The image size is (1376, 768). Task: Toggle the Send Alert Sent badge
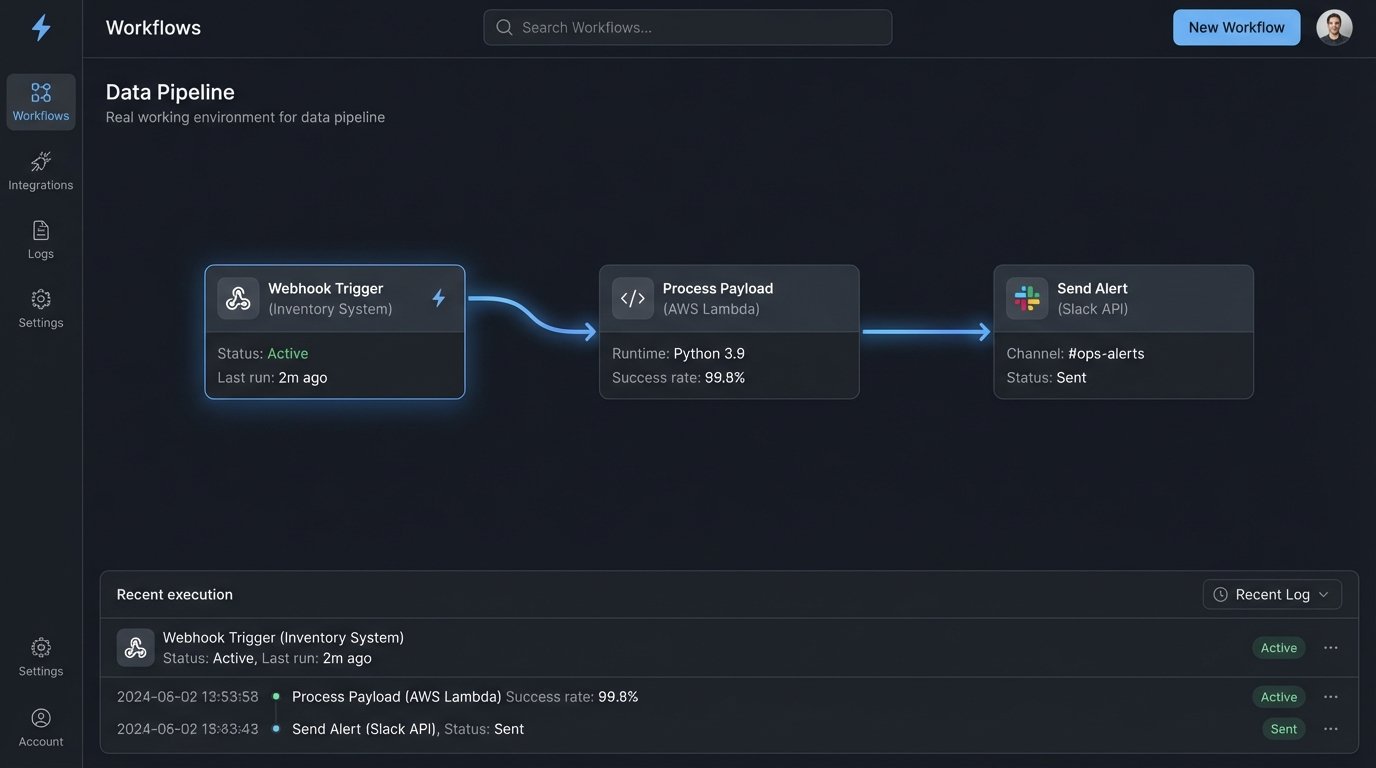(1282, 728)
